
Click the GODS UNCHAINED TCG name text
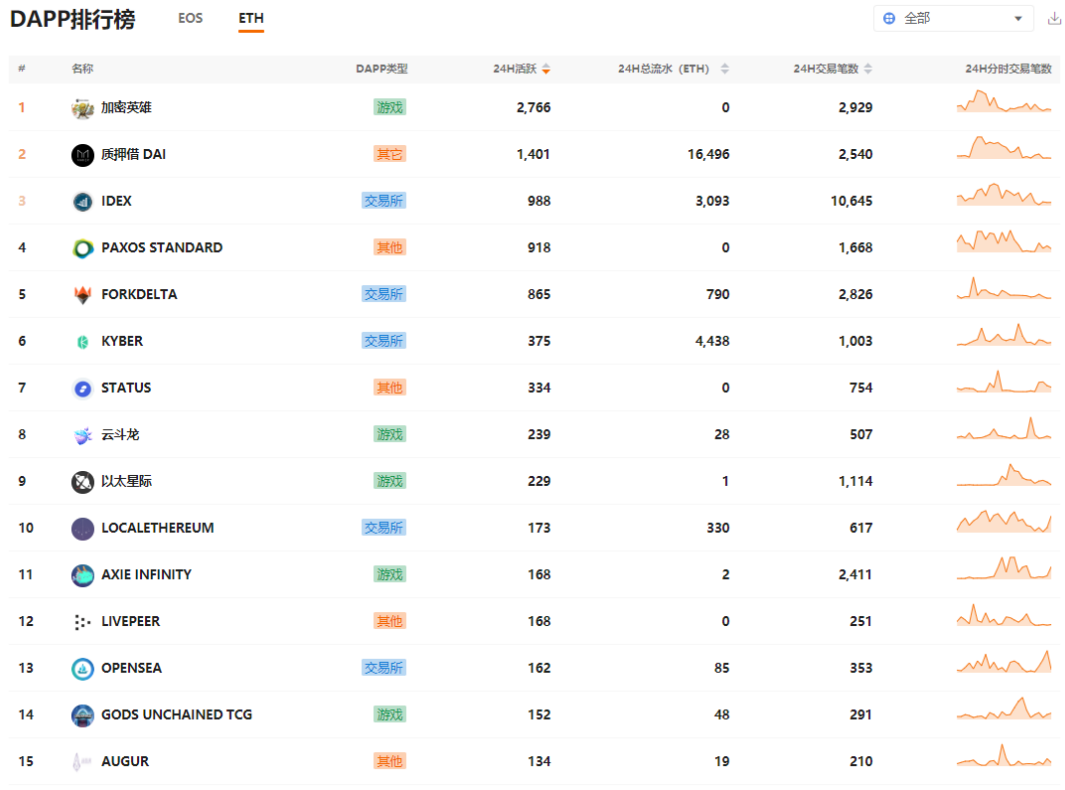(177, 715)
